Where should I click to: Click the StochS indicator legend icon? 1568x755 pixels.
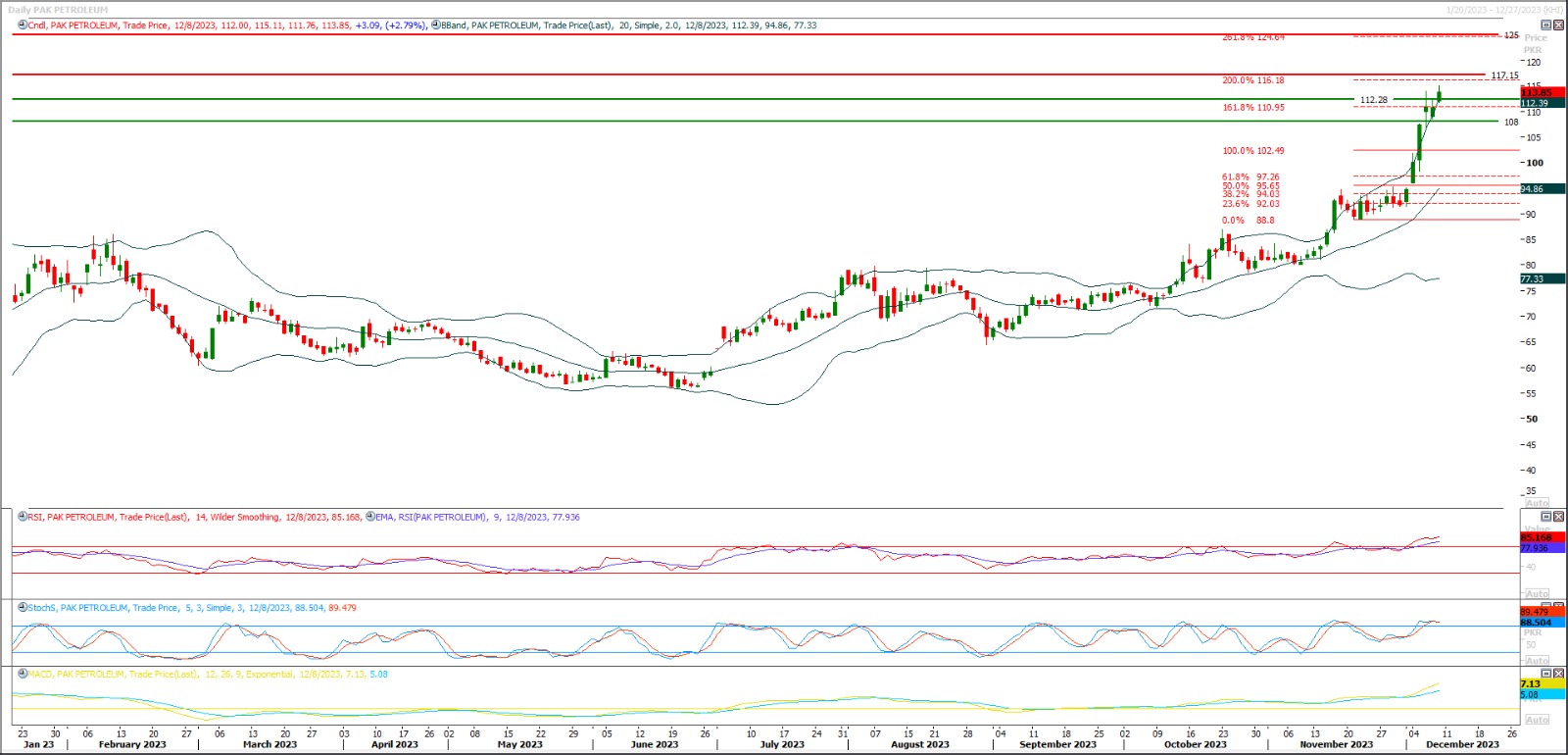click(x=22, y=608)
